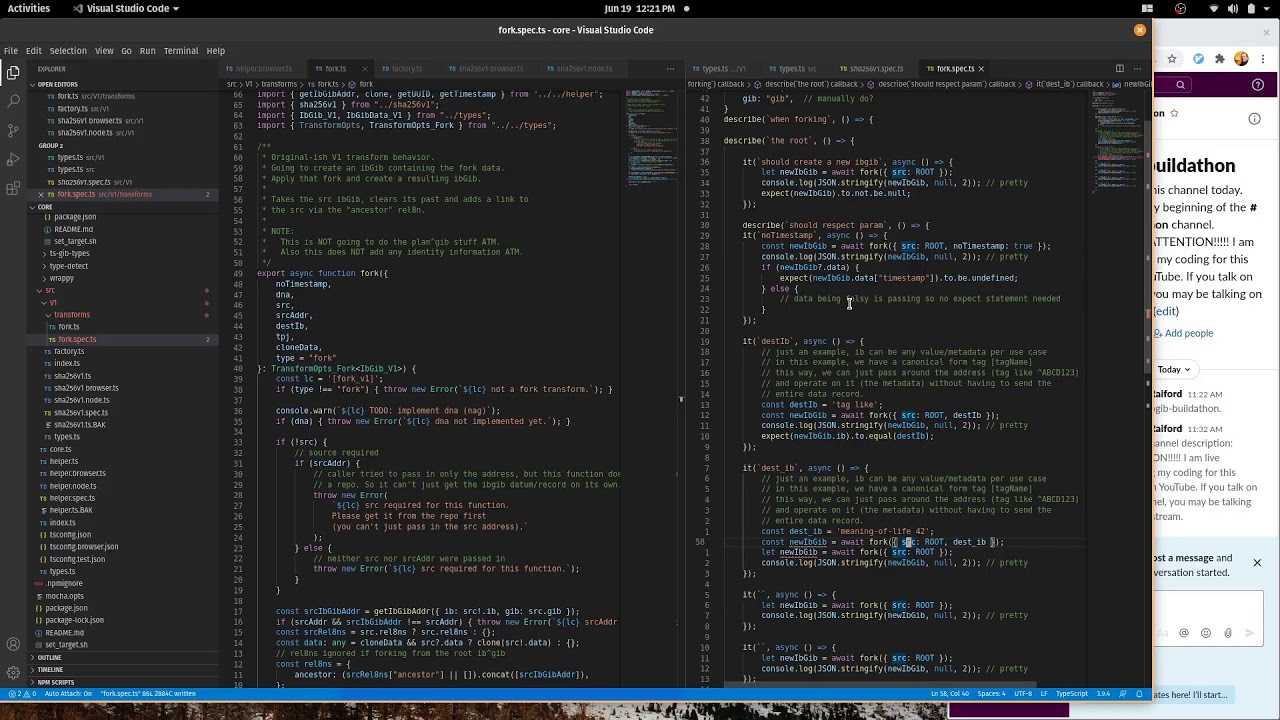Click browser profile avatar
The height and width of the screenshot is (720, 1280).
pos(1242,59)
